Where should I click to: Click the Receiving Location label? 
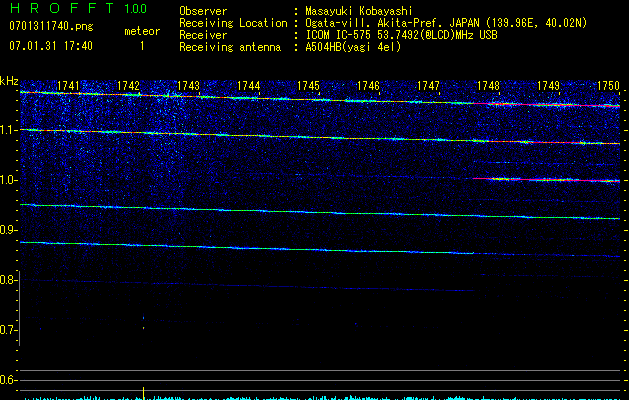point(233,23)
